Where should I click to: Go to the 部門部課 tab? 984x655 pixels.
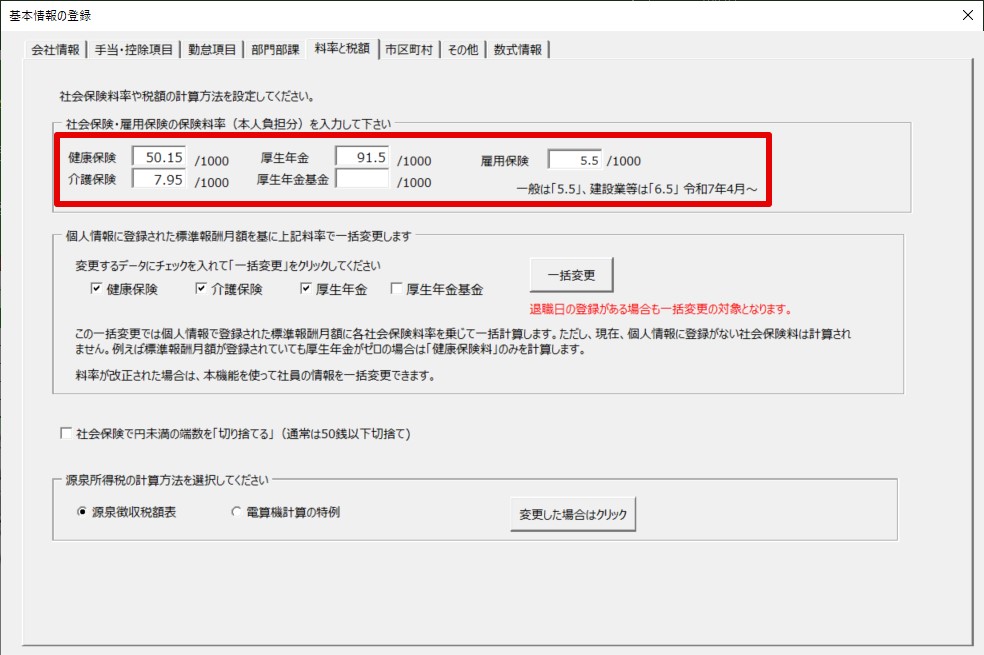click(273, 49)
